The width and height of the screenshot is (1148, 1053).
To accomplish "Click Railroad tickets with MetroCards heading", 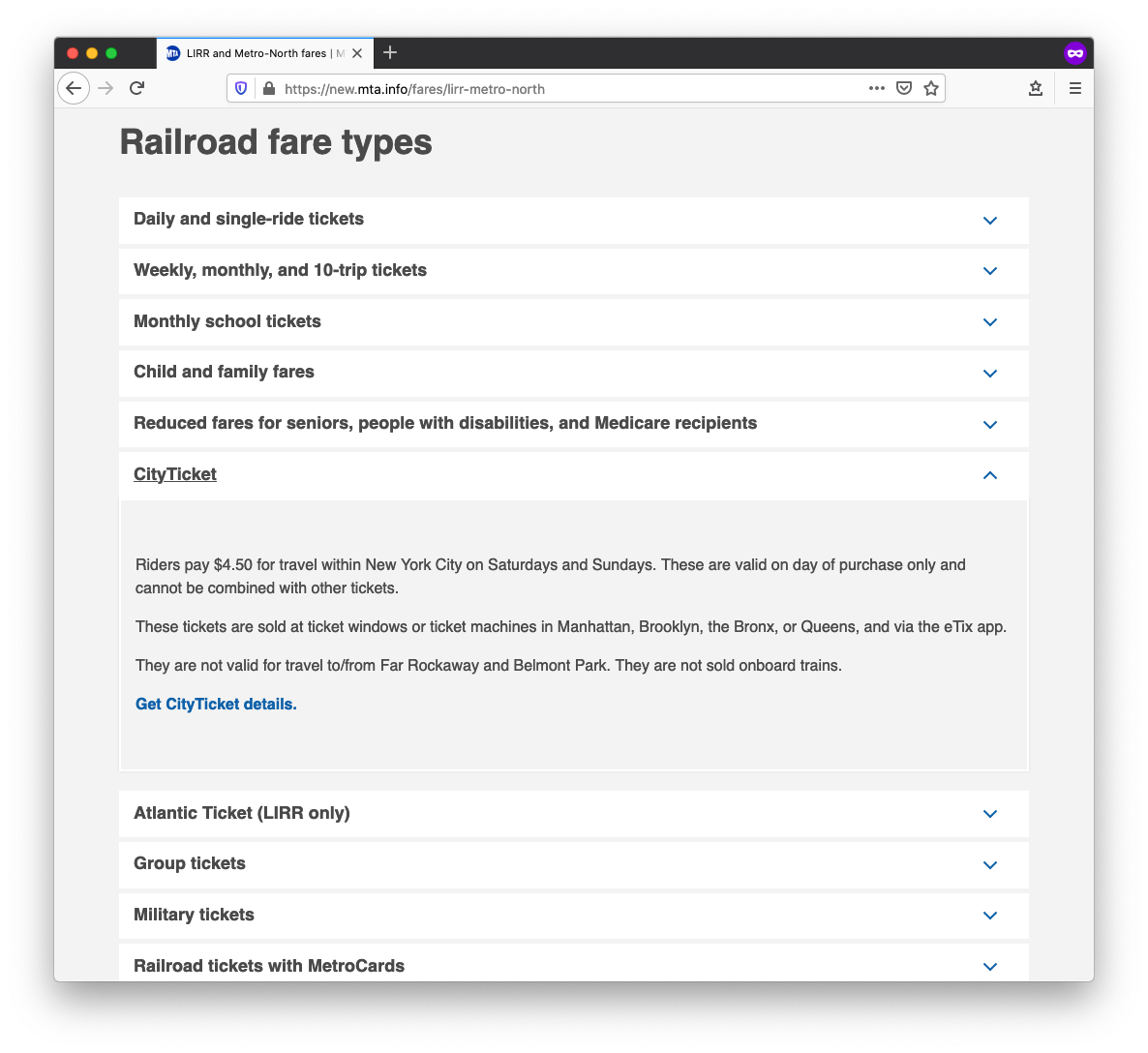I will tap(269, 966).
